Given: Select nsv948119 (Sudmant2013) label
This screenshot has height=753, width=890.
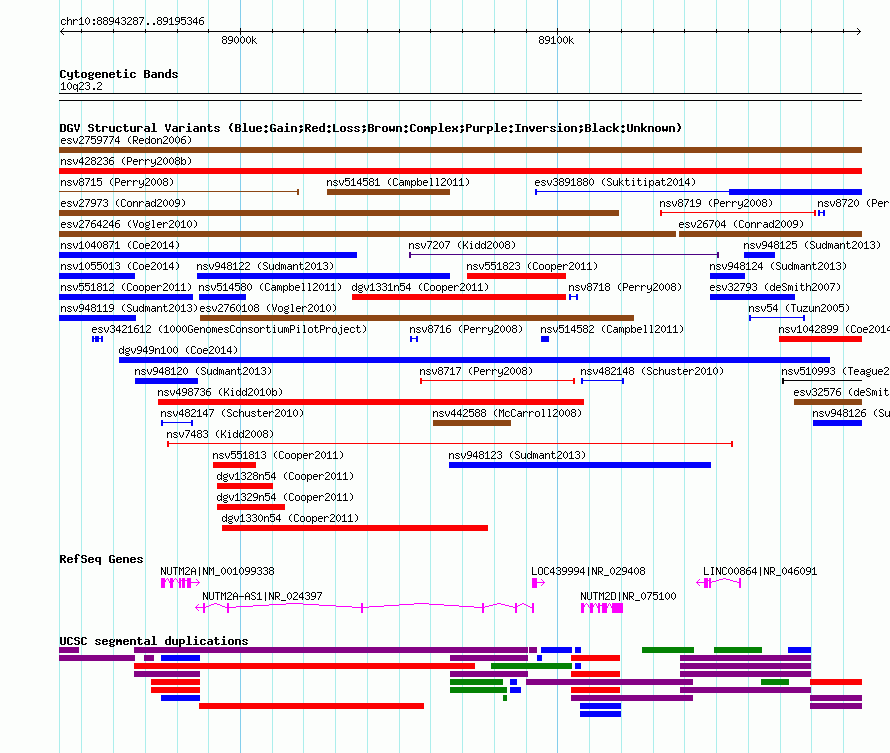Looking at the screenshot, I should click(128, 308).
